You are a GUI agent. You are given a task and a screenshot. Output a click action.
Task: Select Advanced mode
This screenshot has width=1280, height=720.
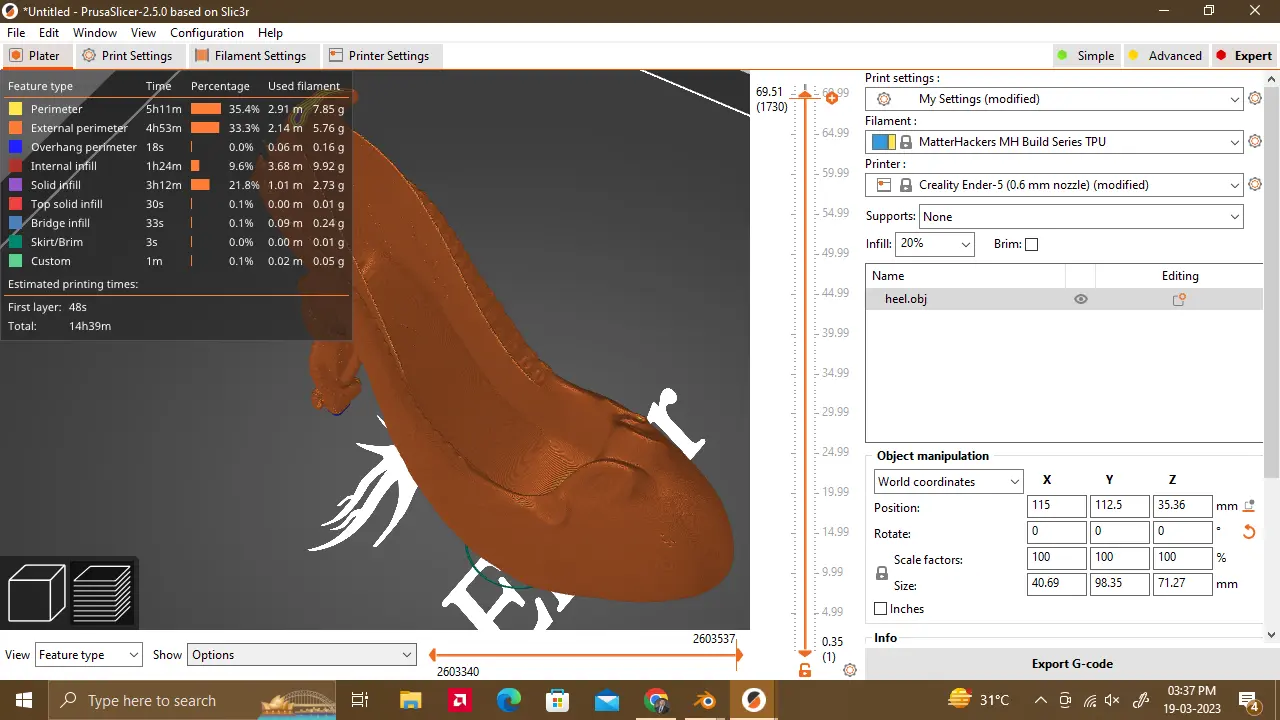[1164, 56]
